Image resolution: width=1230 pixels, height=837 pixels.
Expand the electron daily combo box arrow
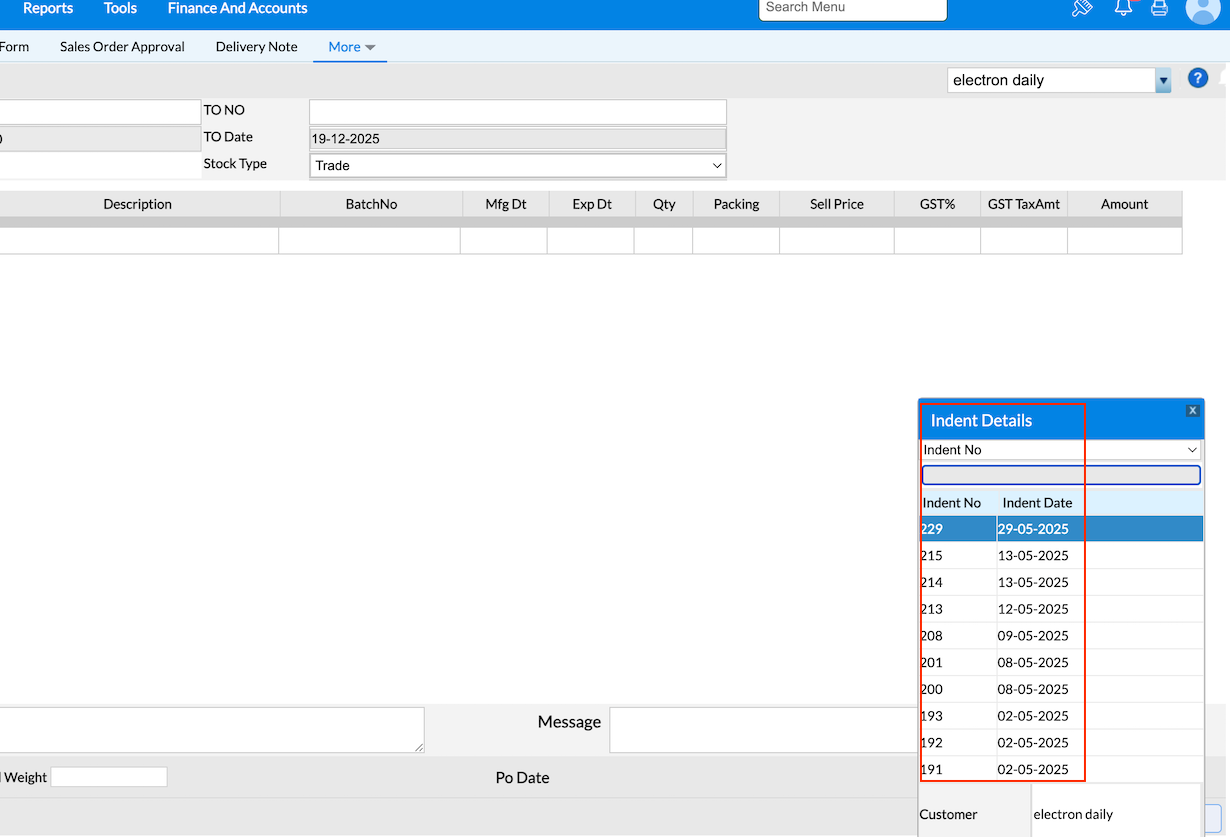[1162, 81]
